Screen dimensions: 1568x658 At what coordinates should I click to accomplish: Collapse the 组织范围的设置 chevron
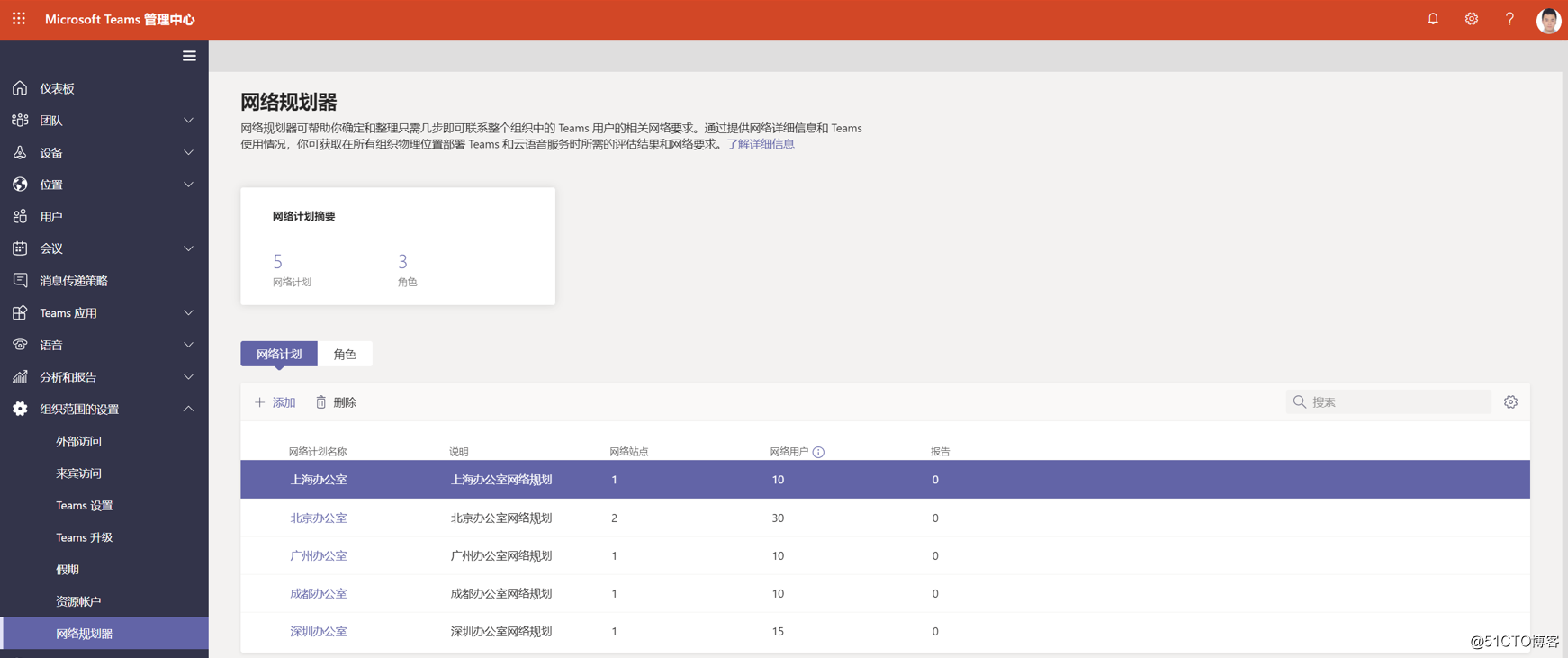click(x=188, y=409)
